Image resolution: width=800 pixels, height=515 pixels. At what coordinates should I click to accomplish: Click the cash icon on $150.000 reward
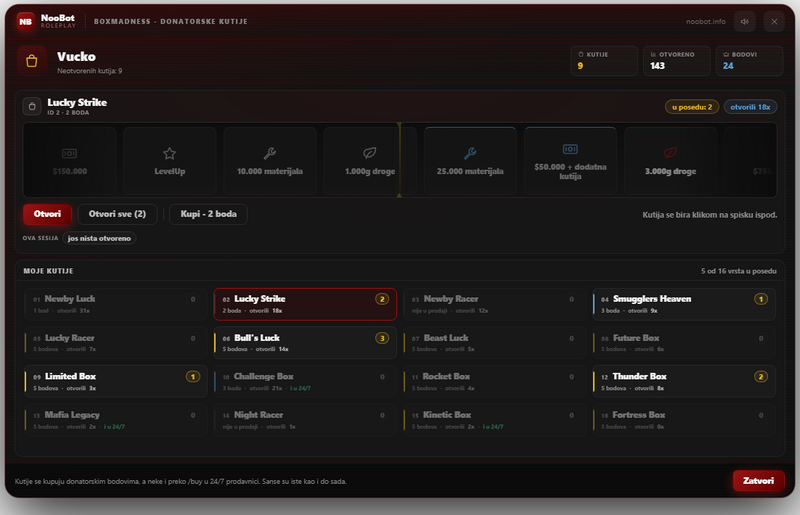pos(69,153)
